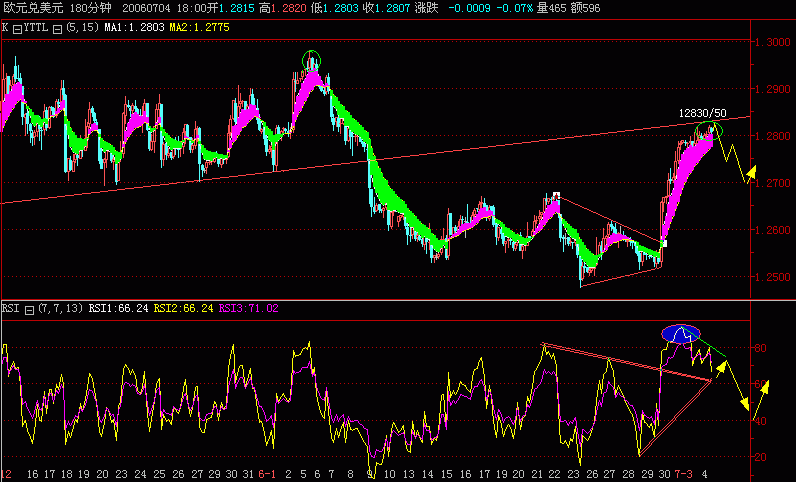Click the yellow RSI2:66.24 readout
The image size is (796, 482).
click(183, 308)
